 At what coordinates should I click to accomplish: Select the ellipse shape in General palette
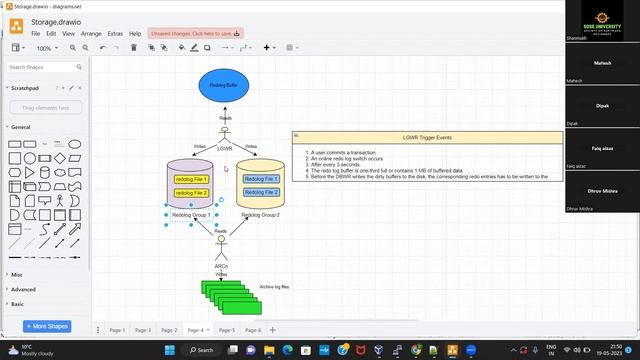(75, 144)
